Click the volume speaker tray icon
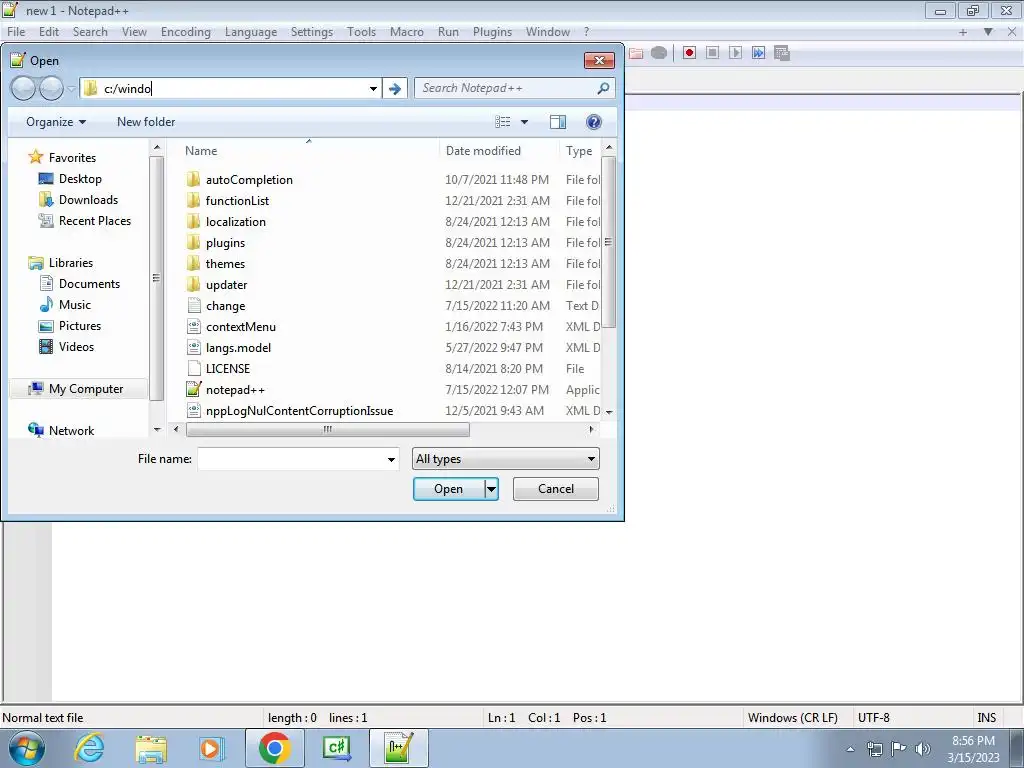The image size is (1024, 768). click(x=923, y=749)
